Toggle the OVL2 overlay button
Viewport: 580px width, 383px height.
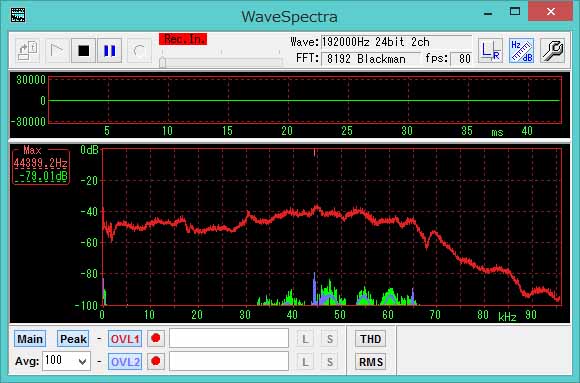coord(125,362)
